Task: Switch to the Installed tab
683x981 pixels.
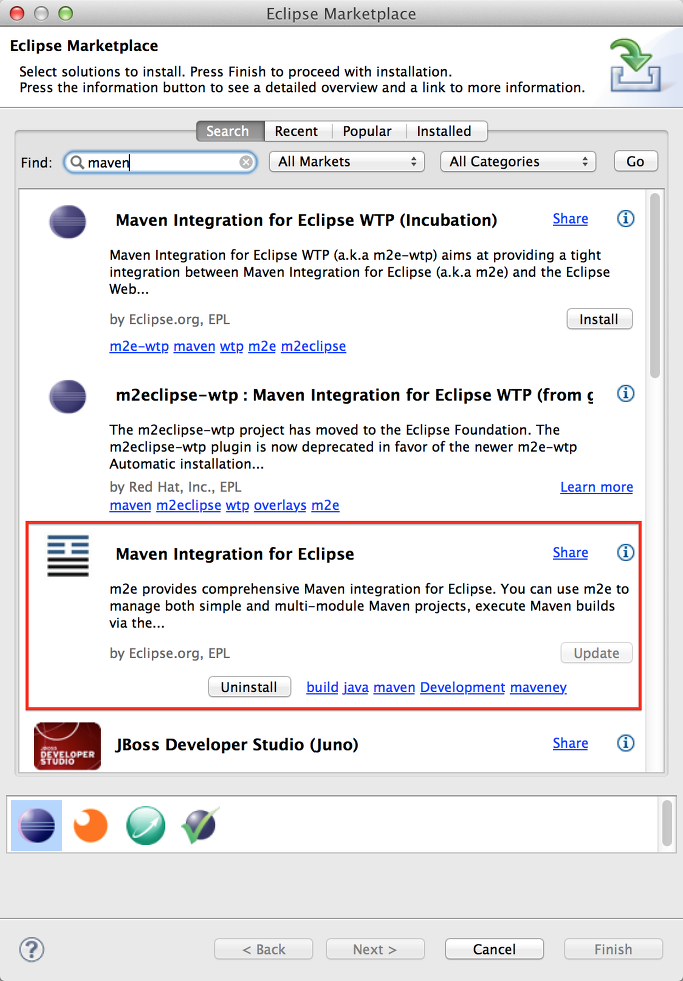Action: (x=444, y=131)
